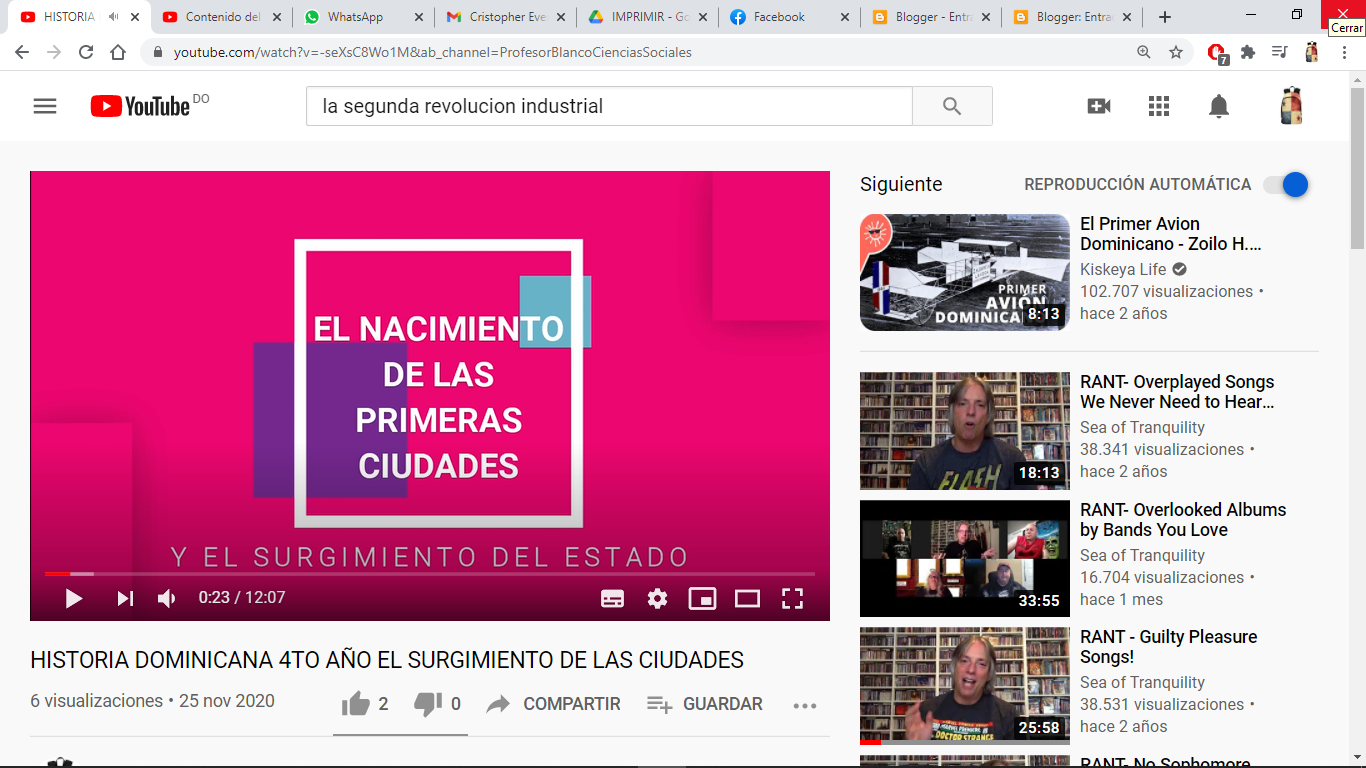Toggle subtitles on the player
The height and width of the screenshot is (768, 1366).
(612, 598)
